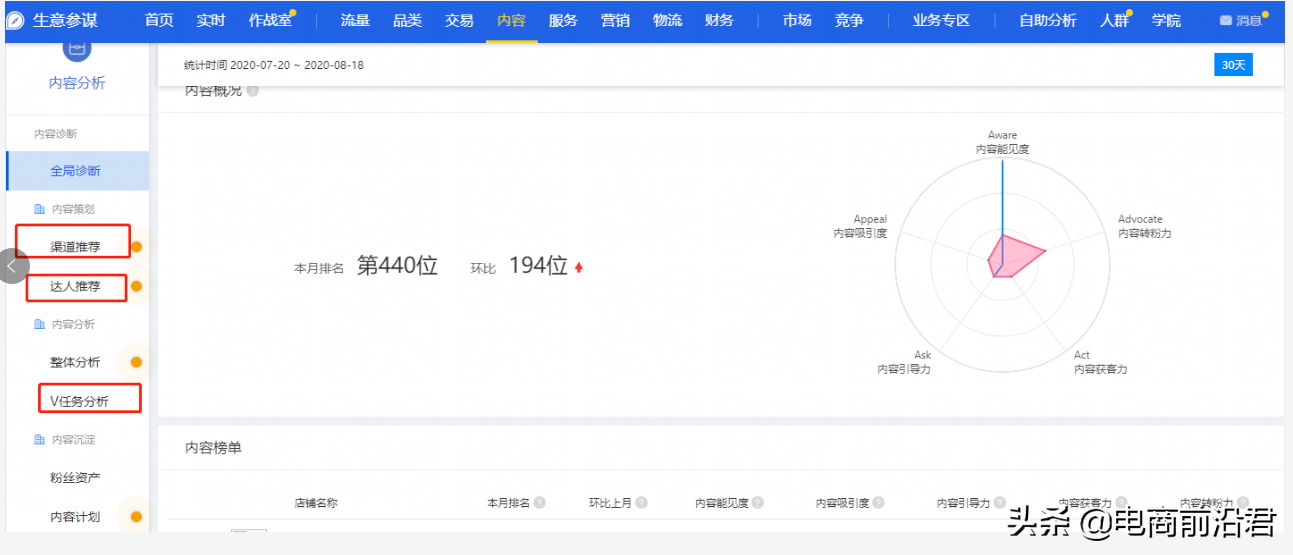Open the 首页 top menu
Viewport: 1293px width, 555px height.
coord(159,20)
